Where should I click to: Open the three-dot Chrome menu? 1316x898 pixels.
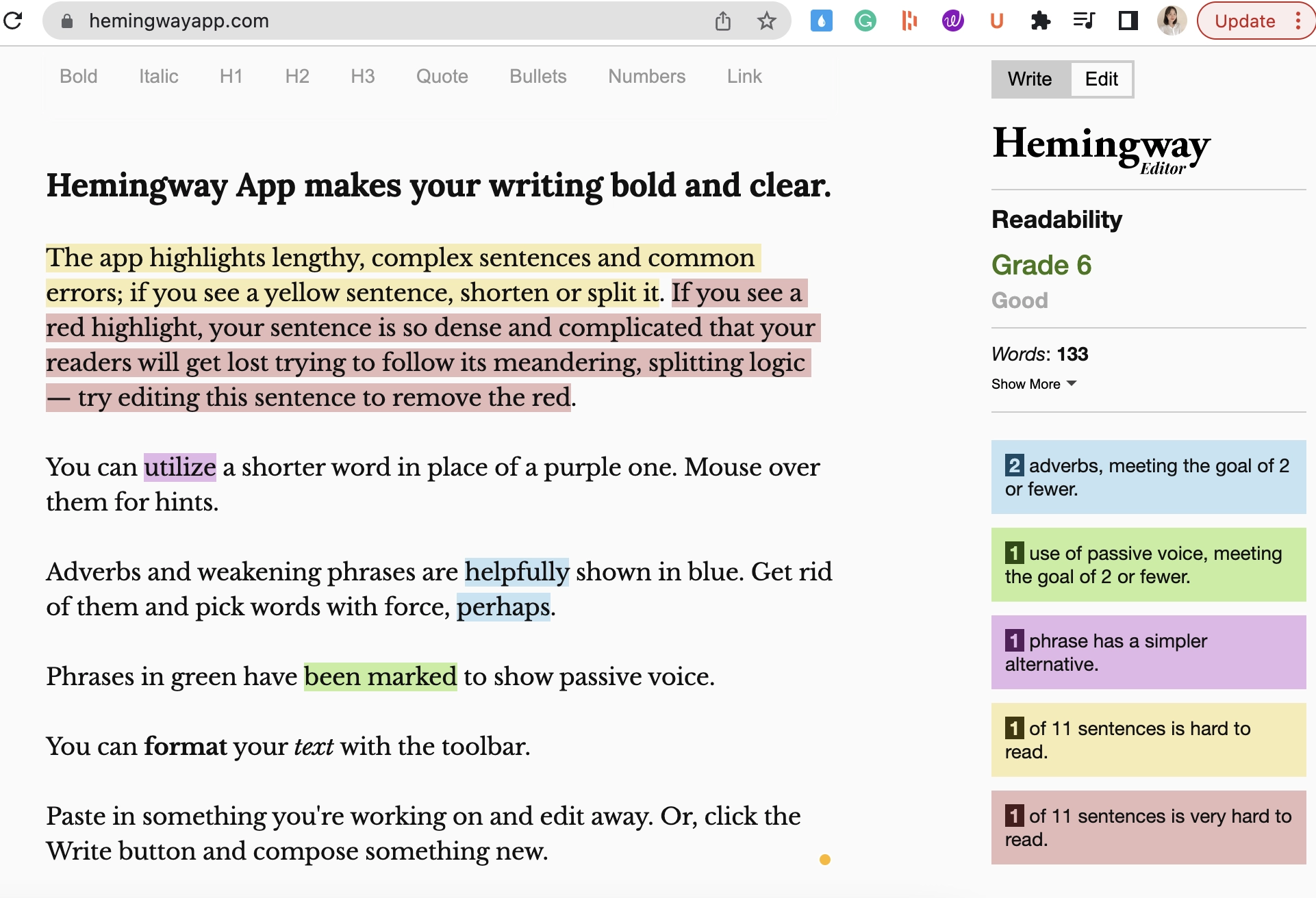pyautogui.click(x=1298, y=21)
